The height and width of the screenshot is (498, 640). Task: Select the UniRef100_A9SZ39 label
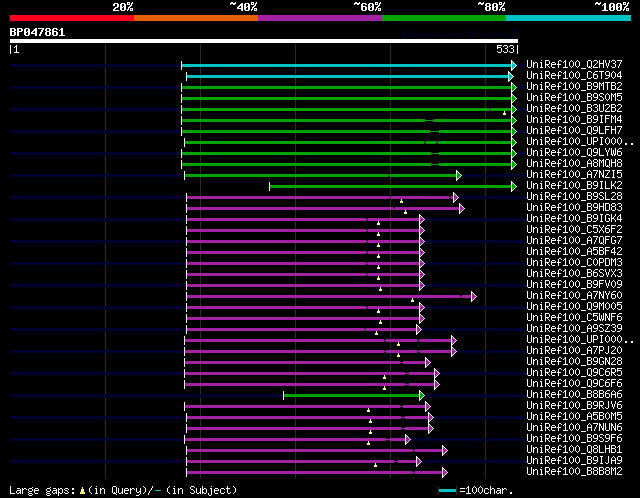click(574, 329)
